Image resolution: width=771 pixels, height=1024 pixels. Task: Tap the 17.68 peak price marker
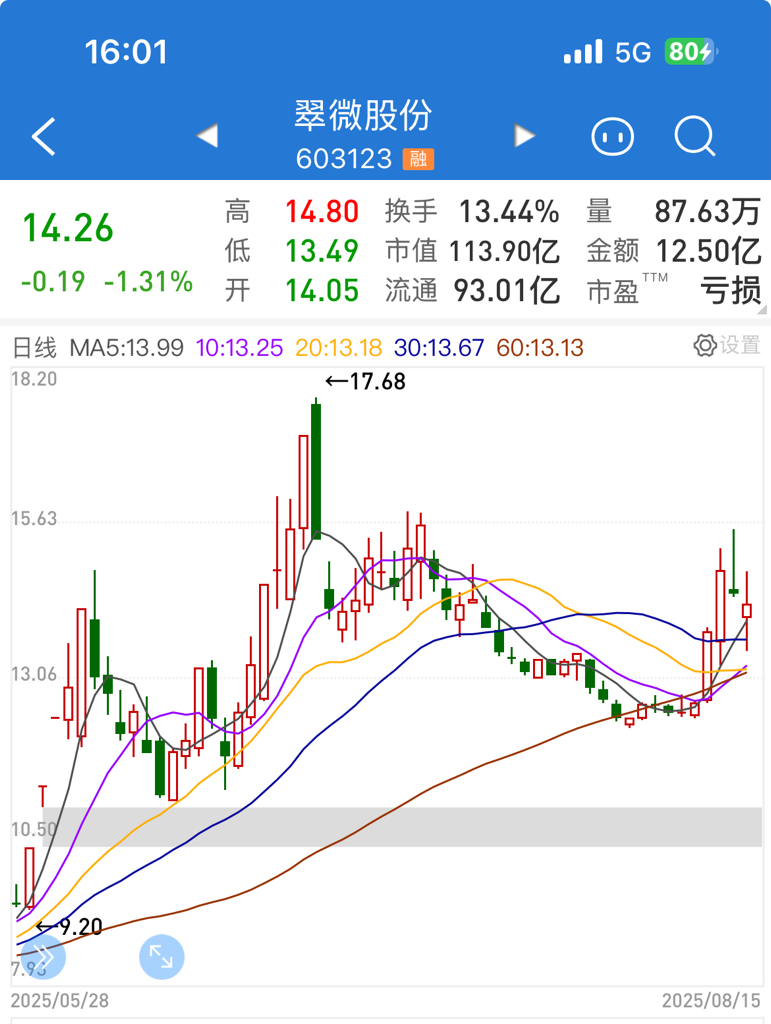click(x=366, y=381)
